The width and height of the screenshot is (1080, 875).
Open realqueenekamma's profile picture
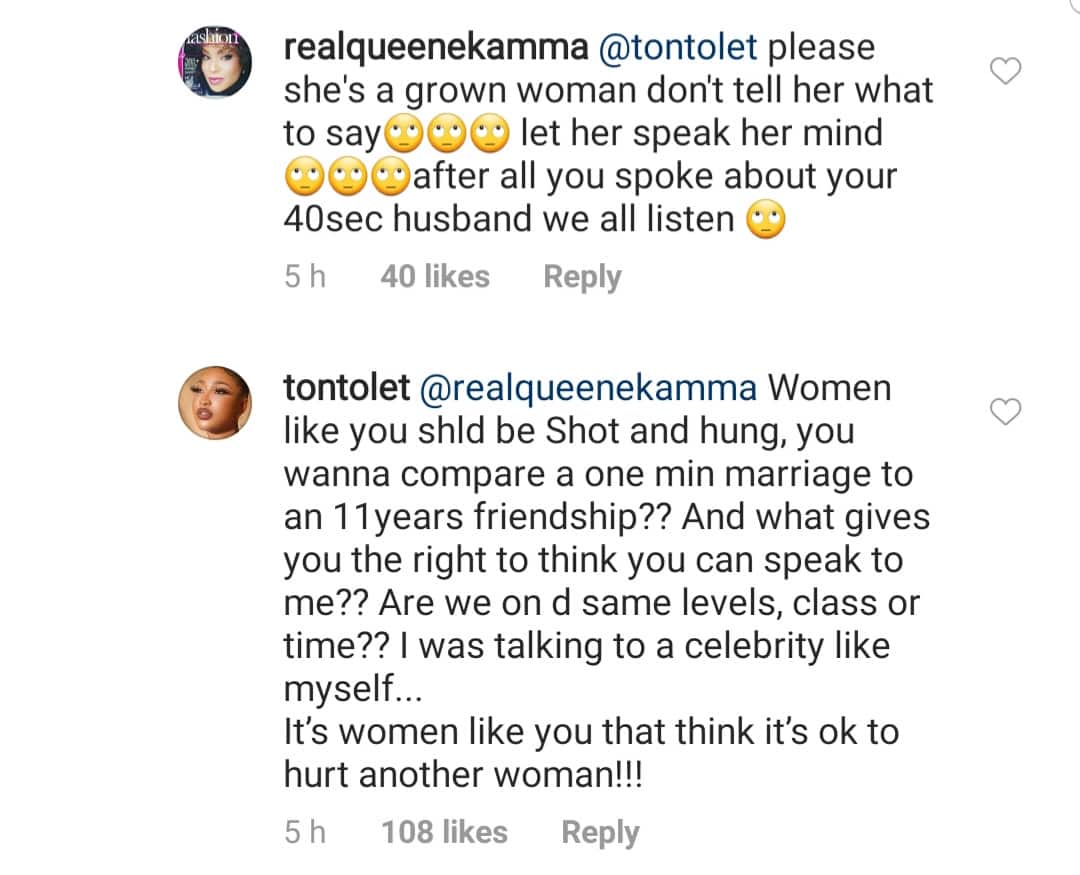[215, 64]
